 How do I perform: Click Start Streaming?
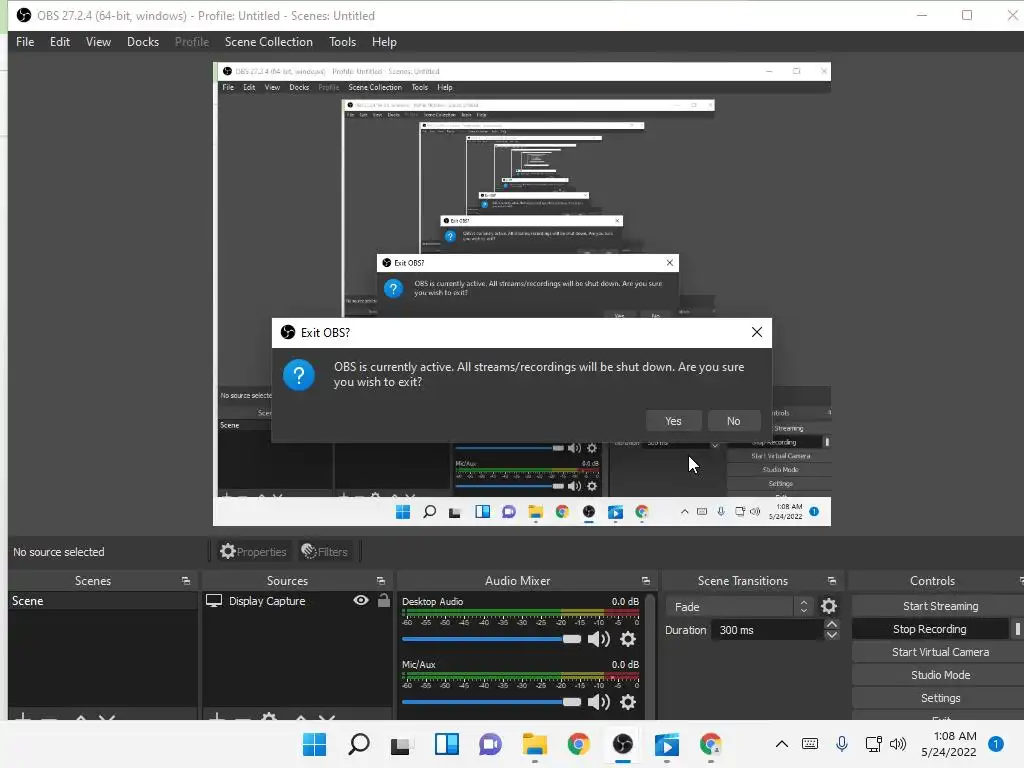940,606
